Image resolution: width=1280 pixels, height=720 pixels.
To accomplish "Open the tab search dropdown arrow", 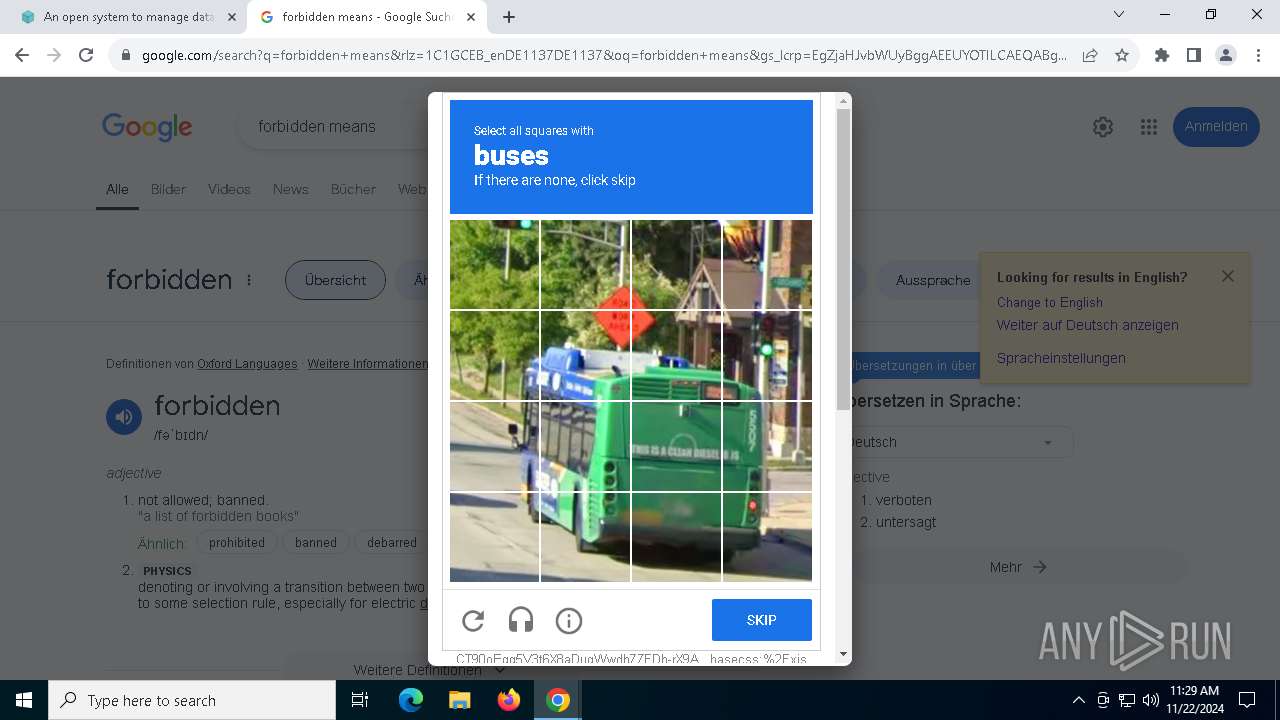I will (1119, 15).
